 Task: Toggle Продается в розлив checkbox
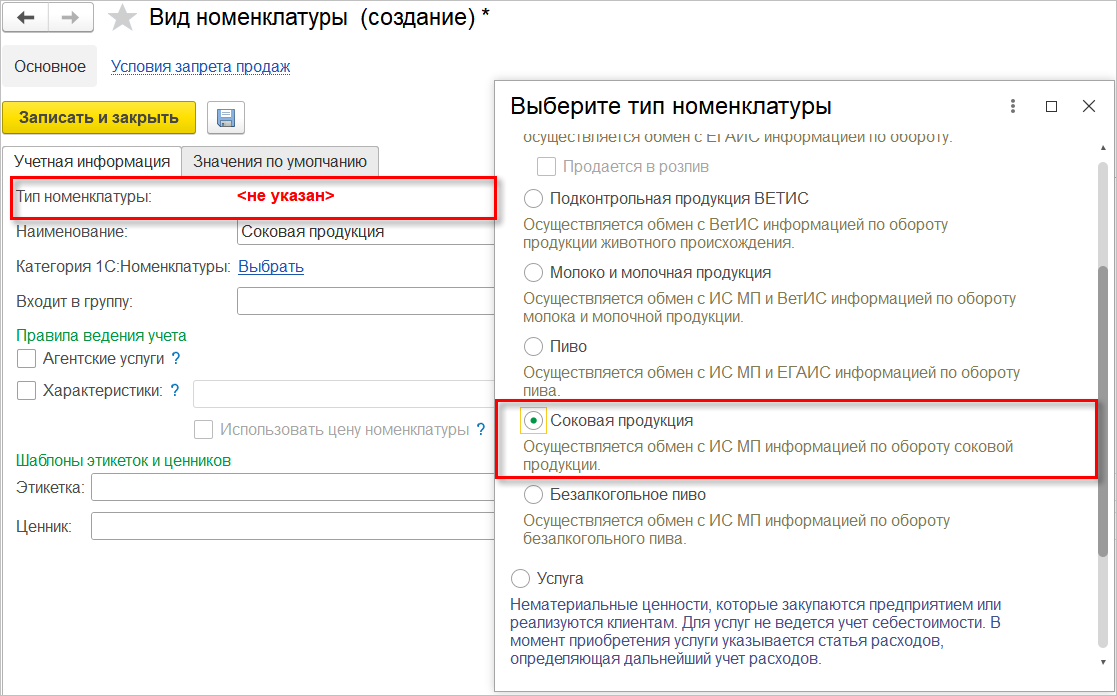coord(546,167)
